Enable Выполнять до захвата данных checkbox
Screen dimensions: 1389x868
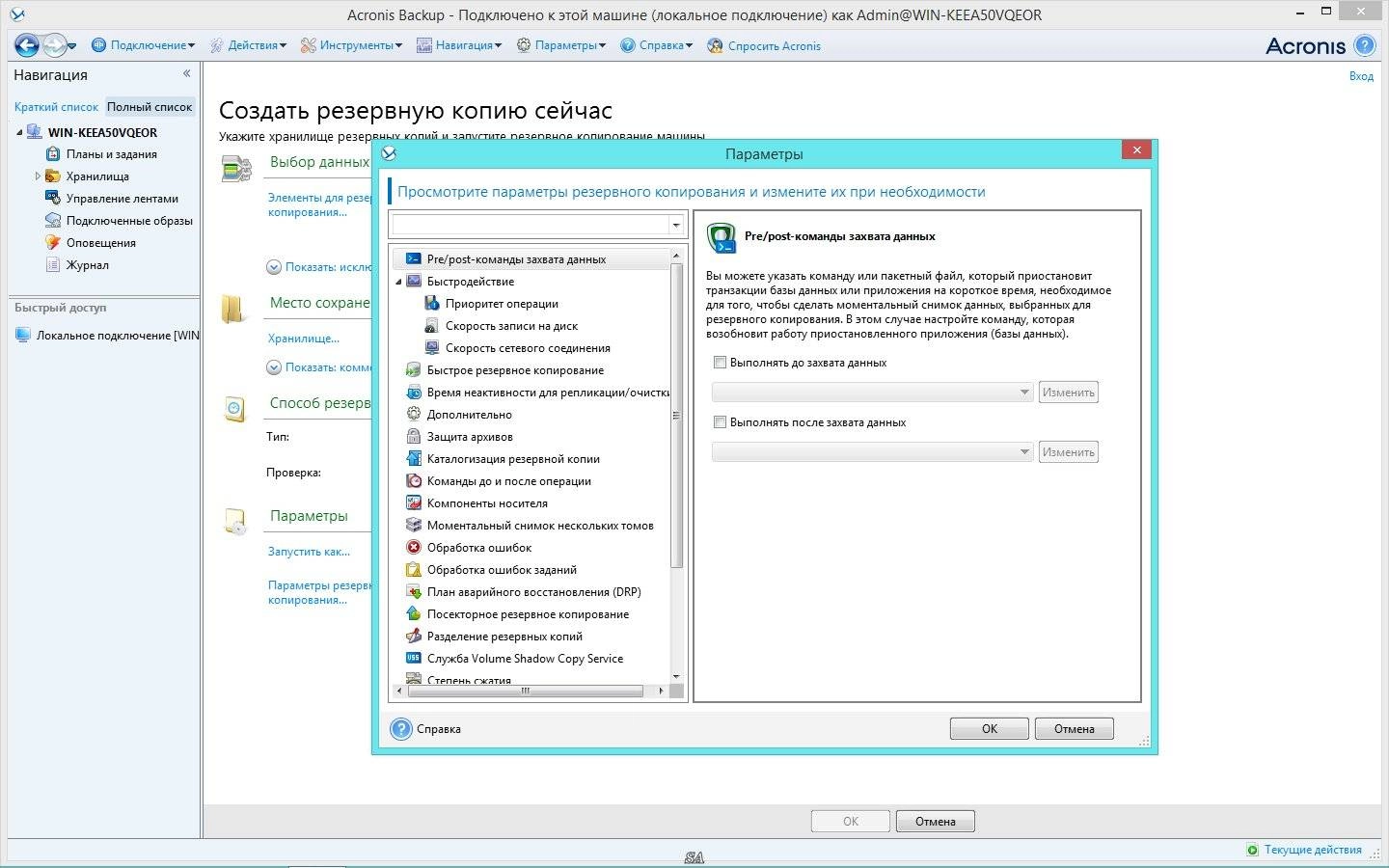pos(720,363)
